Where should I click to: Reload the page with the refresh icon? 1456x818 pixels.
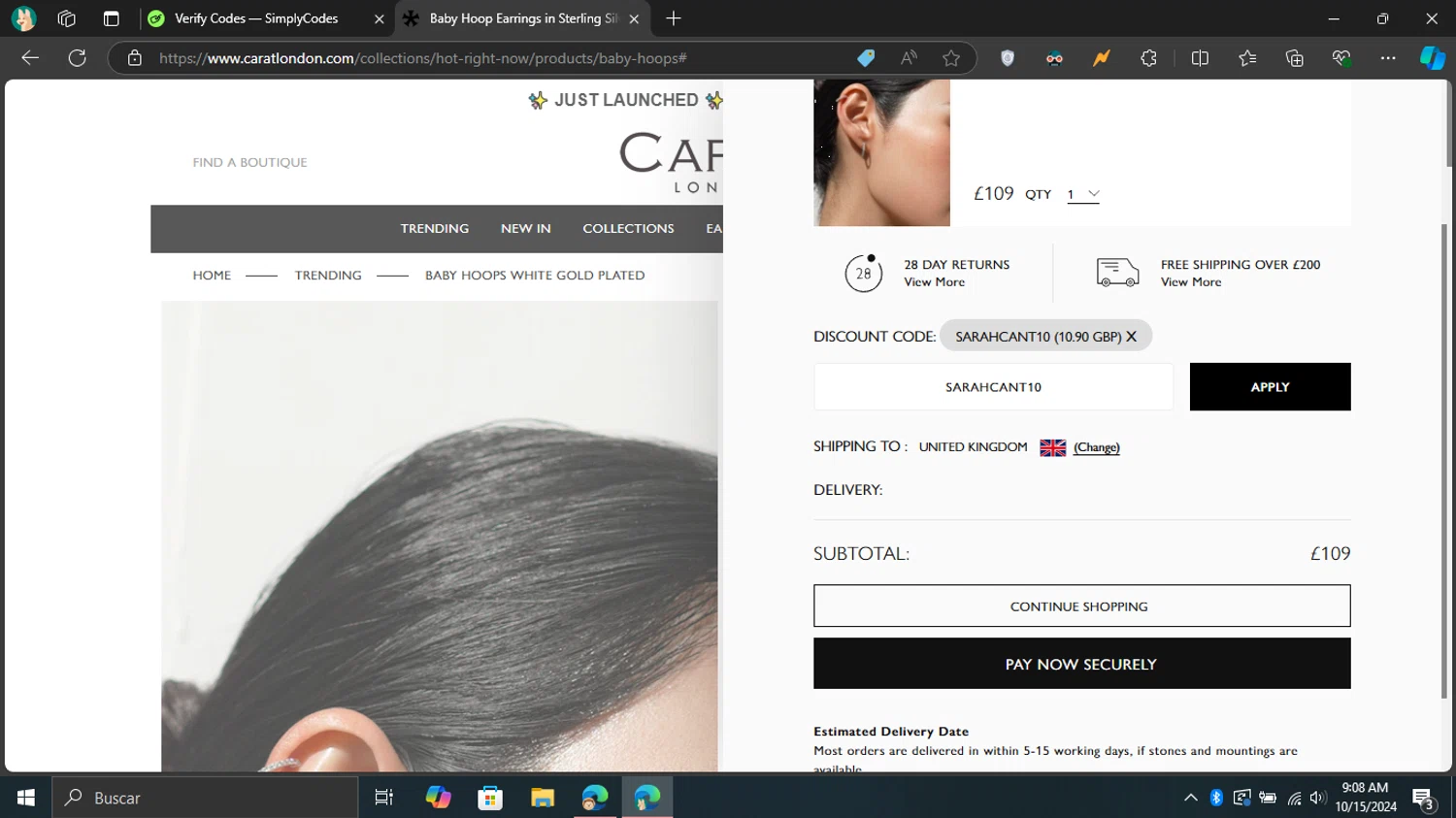click(x=78, y=58)
